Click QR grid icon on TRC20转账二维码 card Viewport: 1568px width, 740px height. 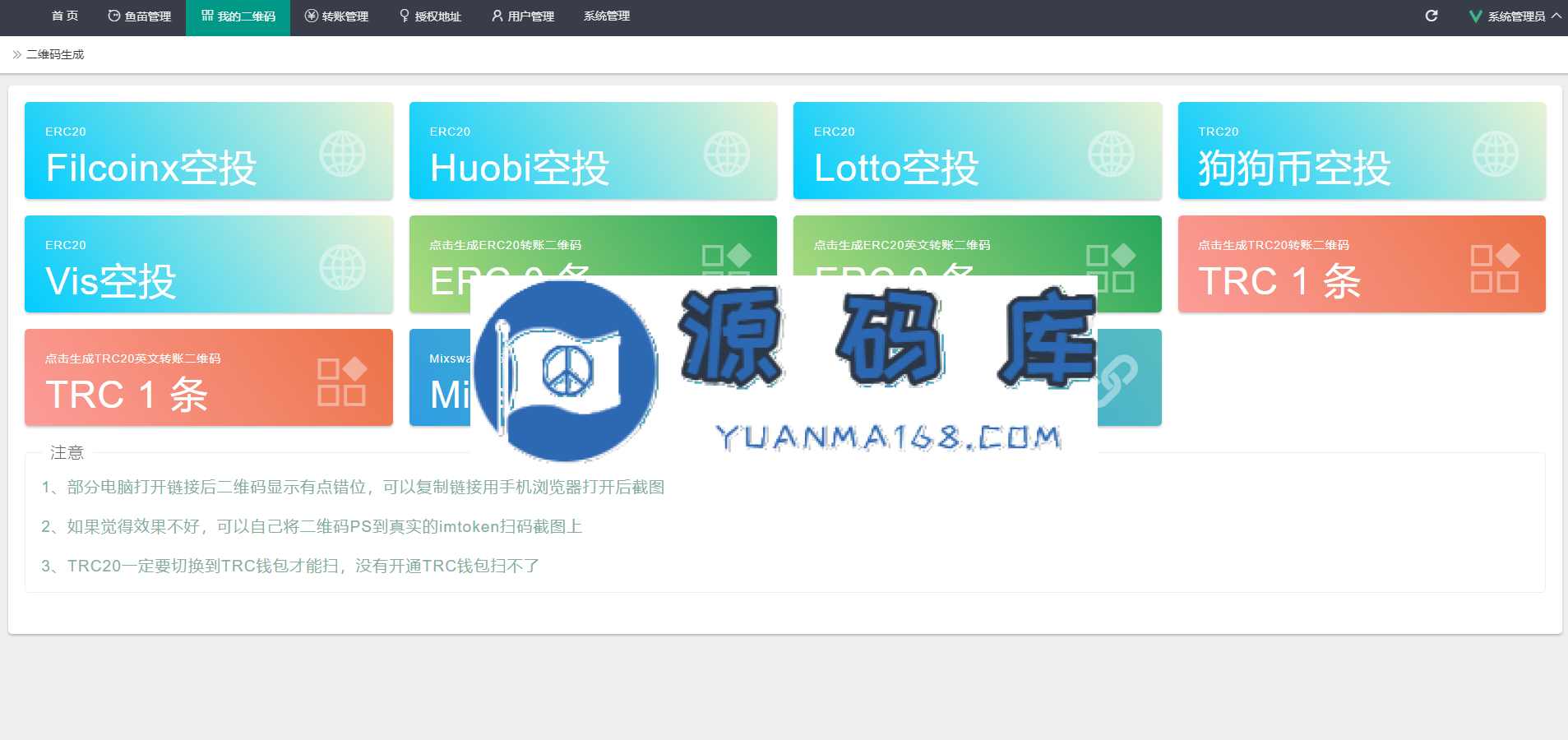(1495, 268)
